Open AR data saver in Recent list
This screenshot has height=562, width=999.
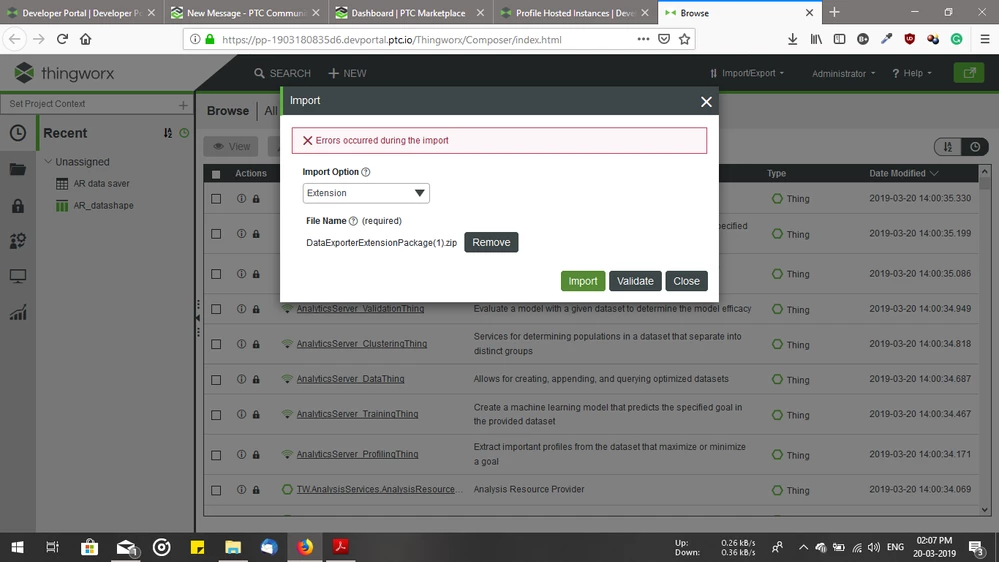coord(101,184)
